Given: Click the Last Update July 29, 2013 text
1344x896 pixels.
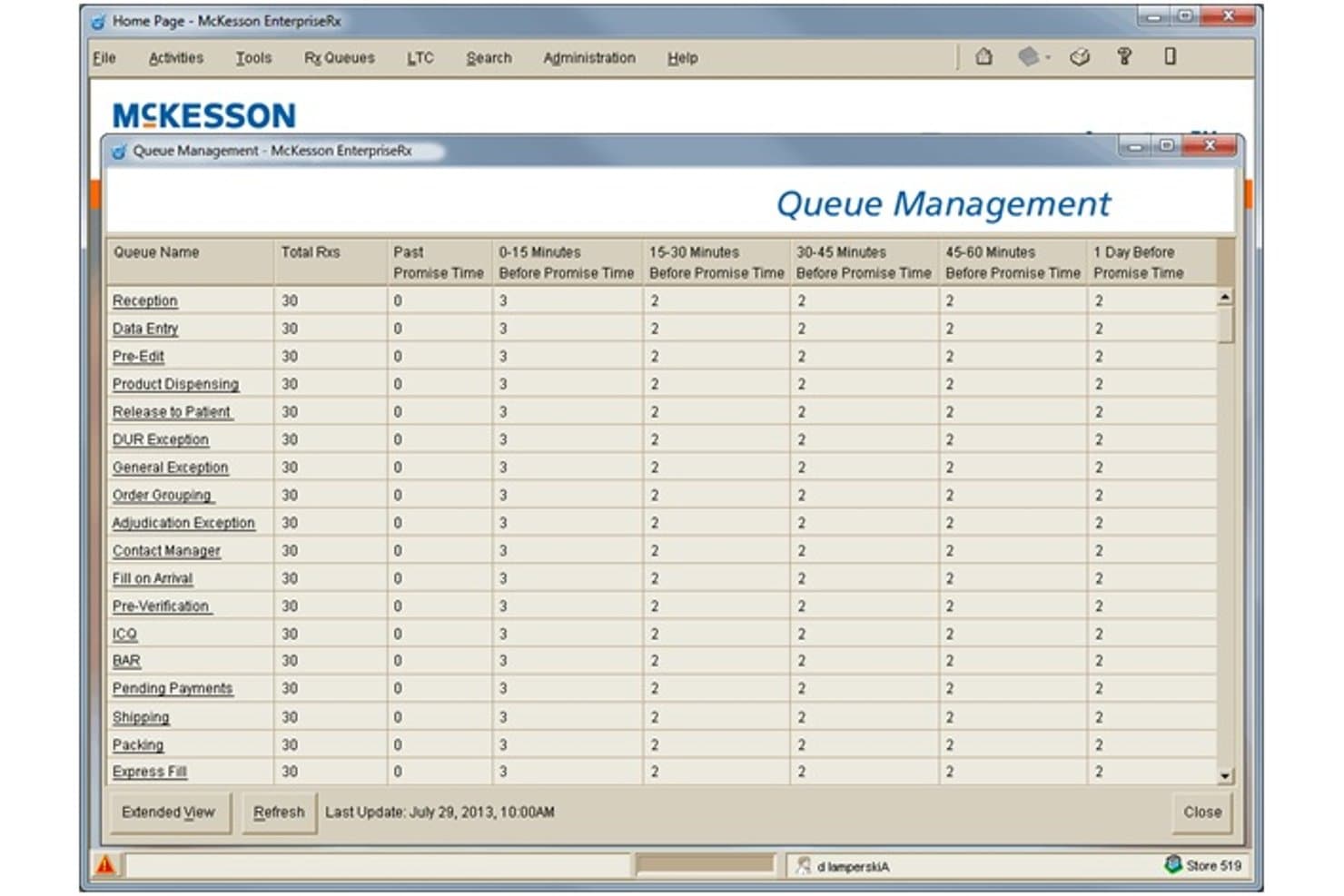Looking at the screenshot, I should [x=440, y=812].
